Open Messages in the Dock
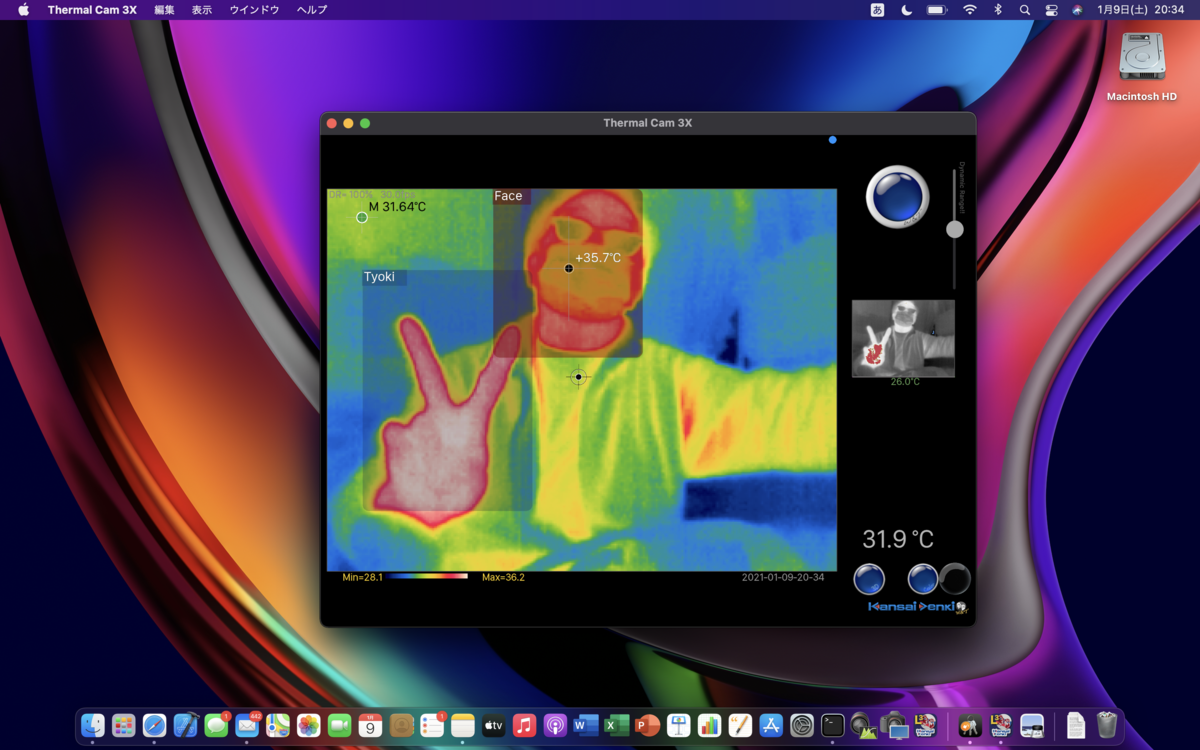 [217, 725]
